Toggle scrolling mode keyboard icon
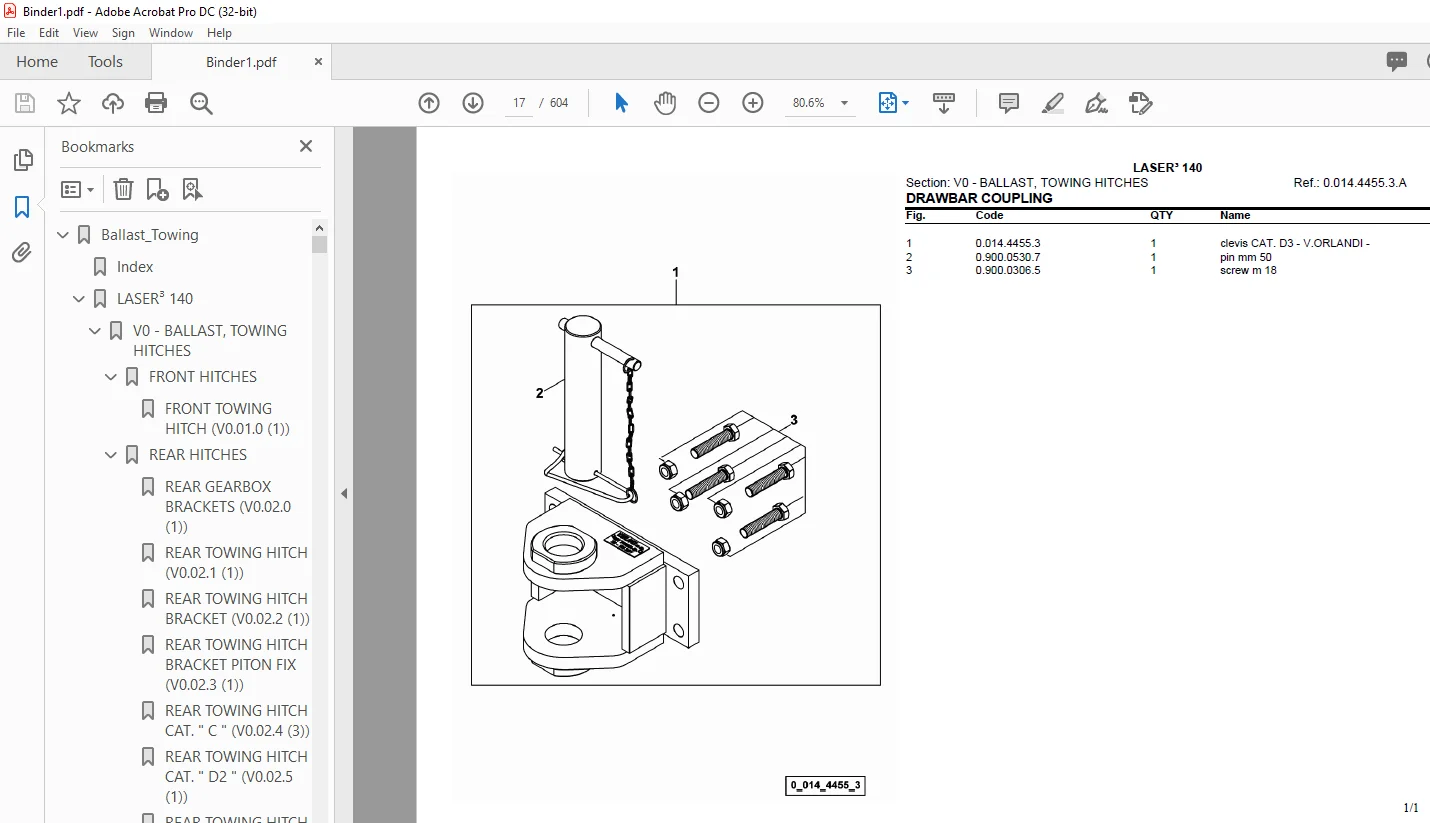Viewport: 1430px width, 823px height. click(944, 103)
